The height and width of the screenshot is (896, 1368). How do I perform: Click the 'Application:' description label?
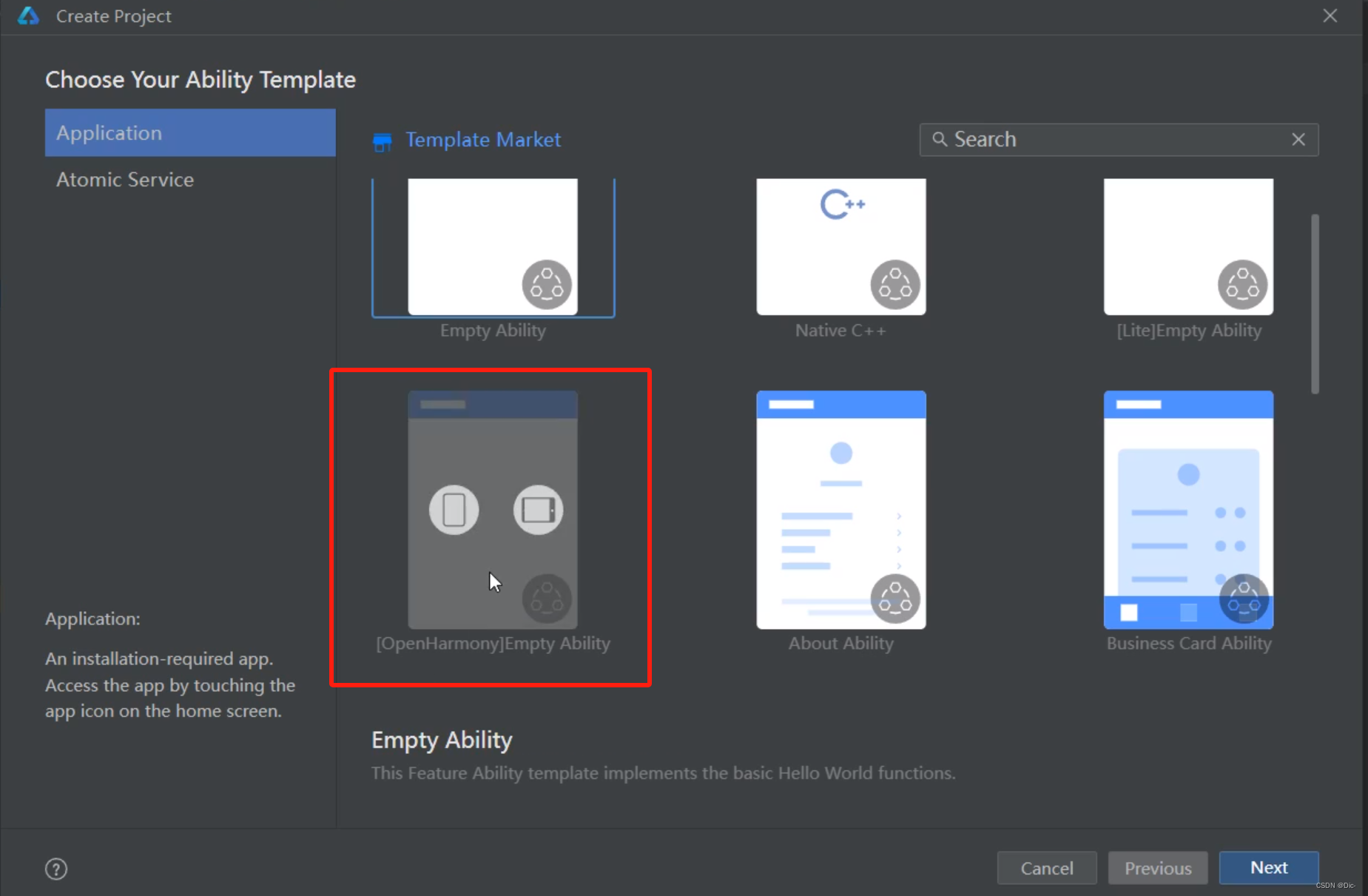92,619
